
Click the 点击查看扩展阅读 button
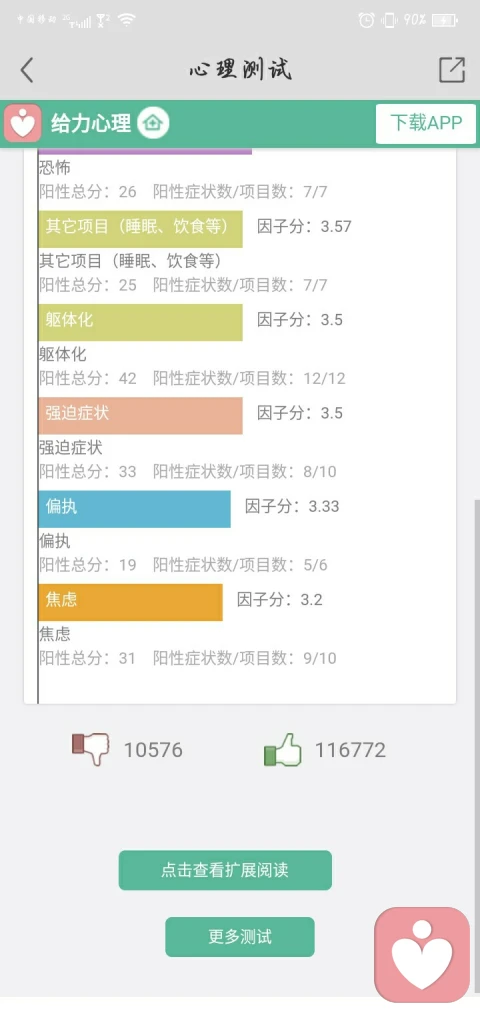click(225, 870)
